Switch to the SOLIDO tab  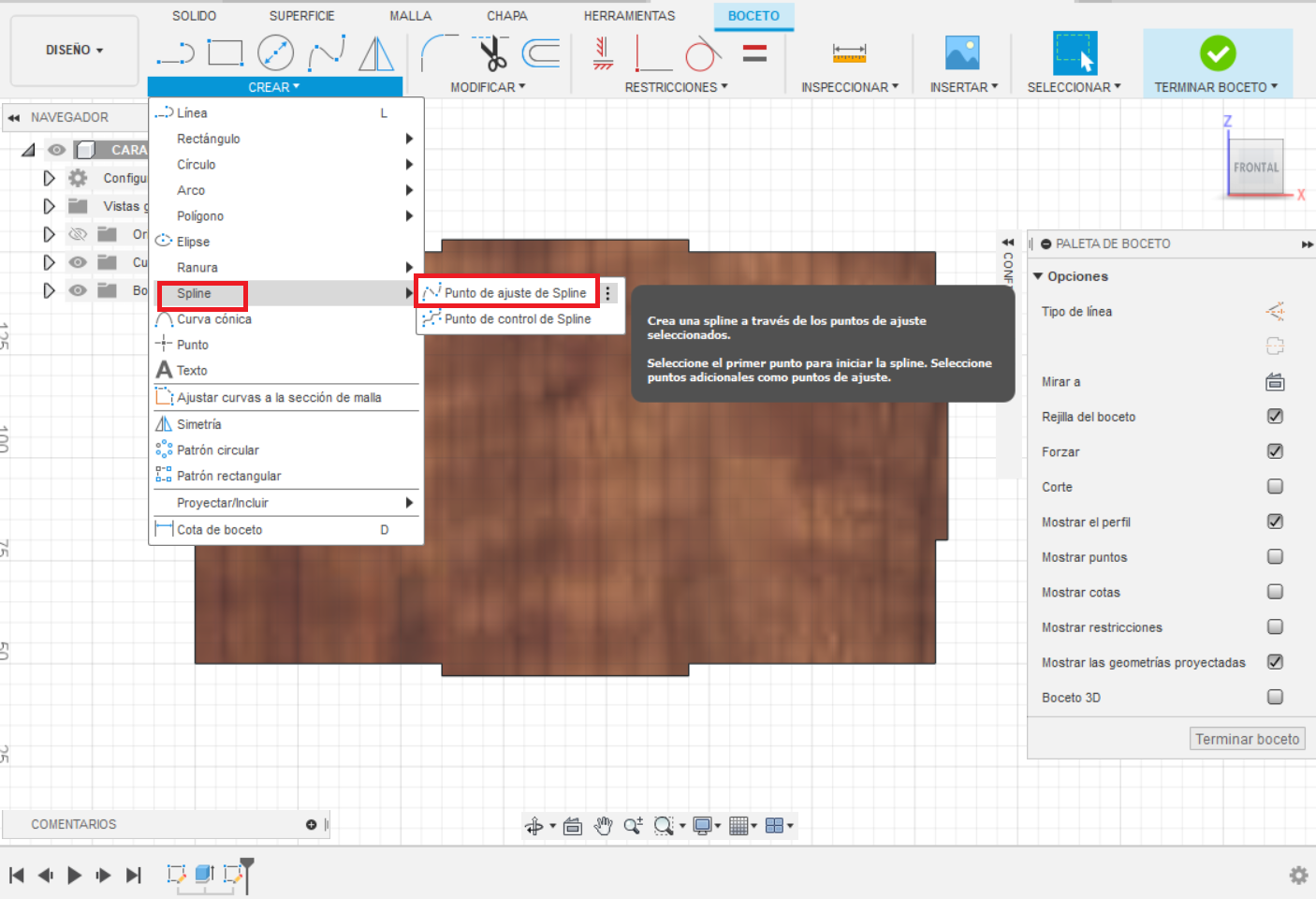click(194, 16)
